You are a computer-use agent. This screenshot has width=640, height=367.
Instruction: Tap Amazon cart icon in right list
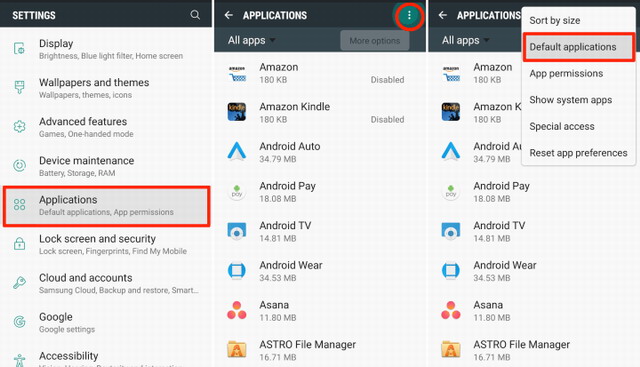click(x=451, y=73)
